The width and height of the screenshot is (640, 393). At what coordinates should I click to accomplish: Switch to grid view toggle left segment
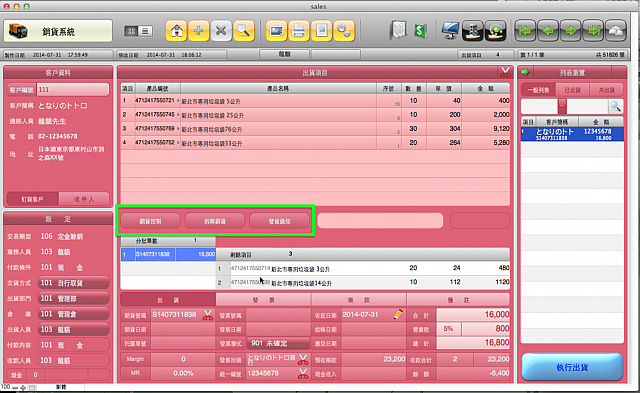(x=131, y=31)
